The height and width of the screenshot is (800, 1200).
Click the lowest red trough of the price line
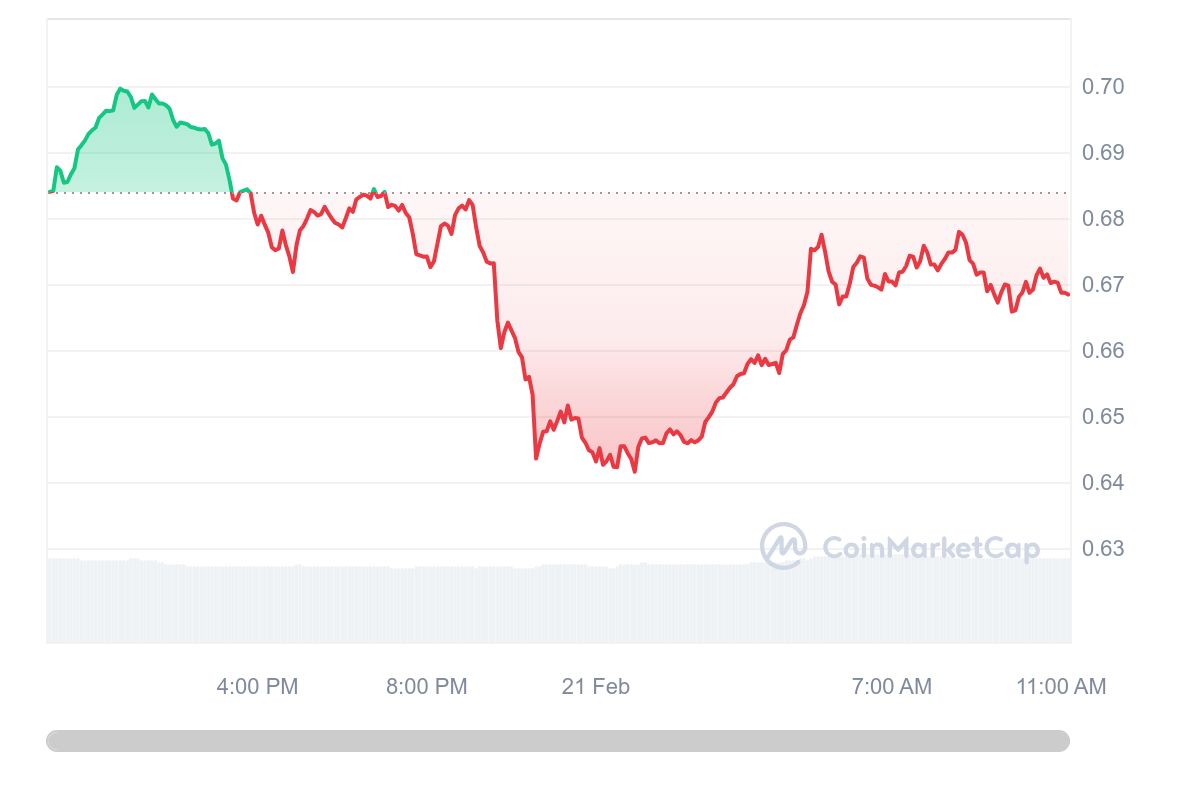coord(635,470)
